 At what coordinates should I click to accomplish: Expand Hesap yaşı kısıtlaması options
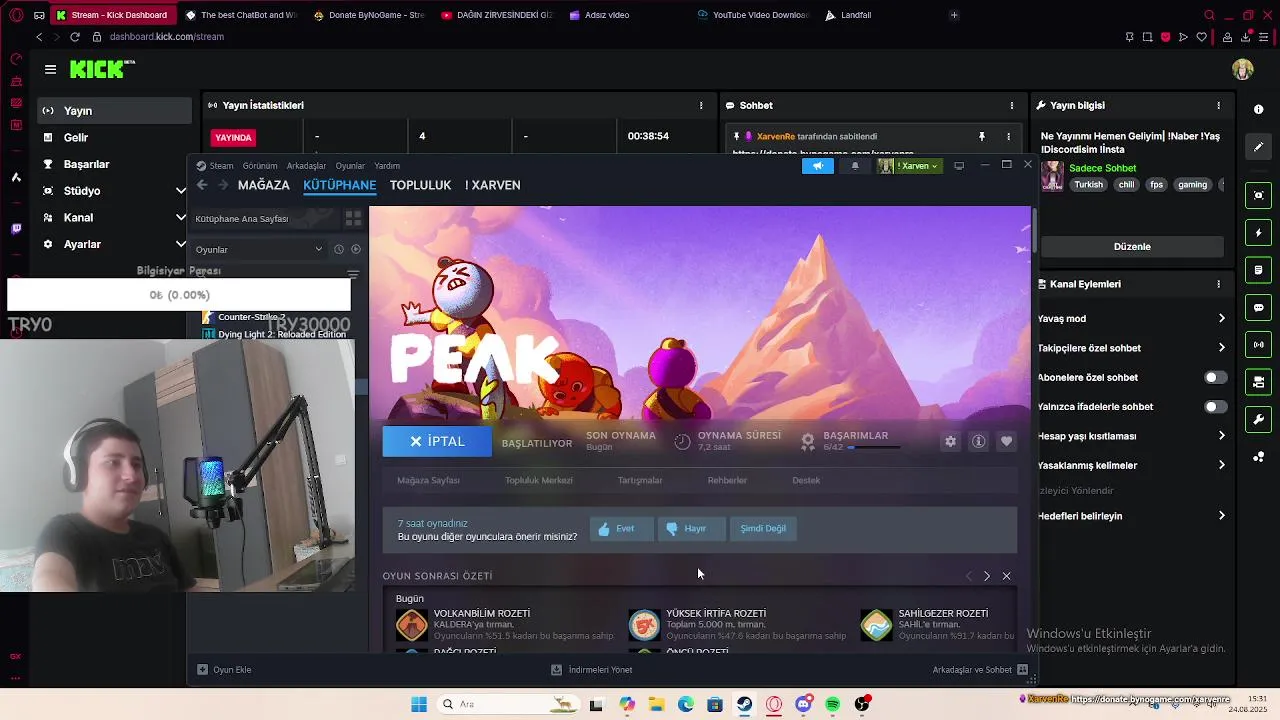click(1221, 436)
